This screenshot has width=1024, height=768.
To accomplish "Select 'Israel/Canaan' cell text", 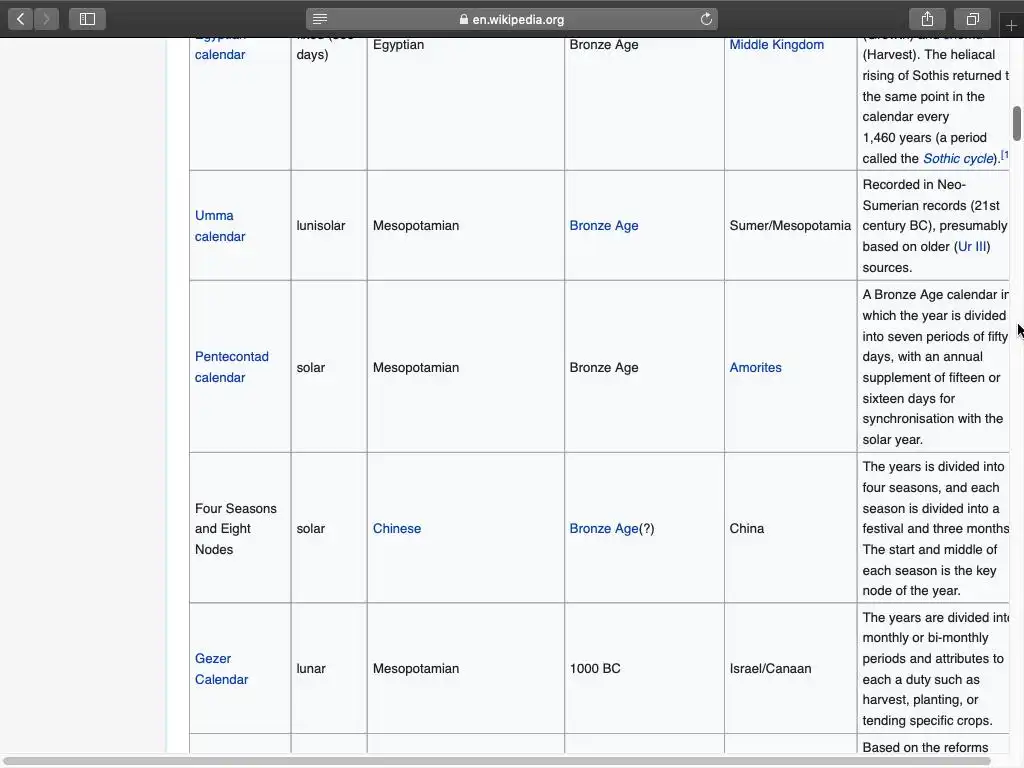I will coord(771,669).
